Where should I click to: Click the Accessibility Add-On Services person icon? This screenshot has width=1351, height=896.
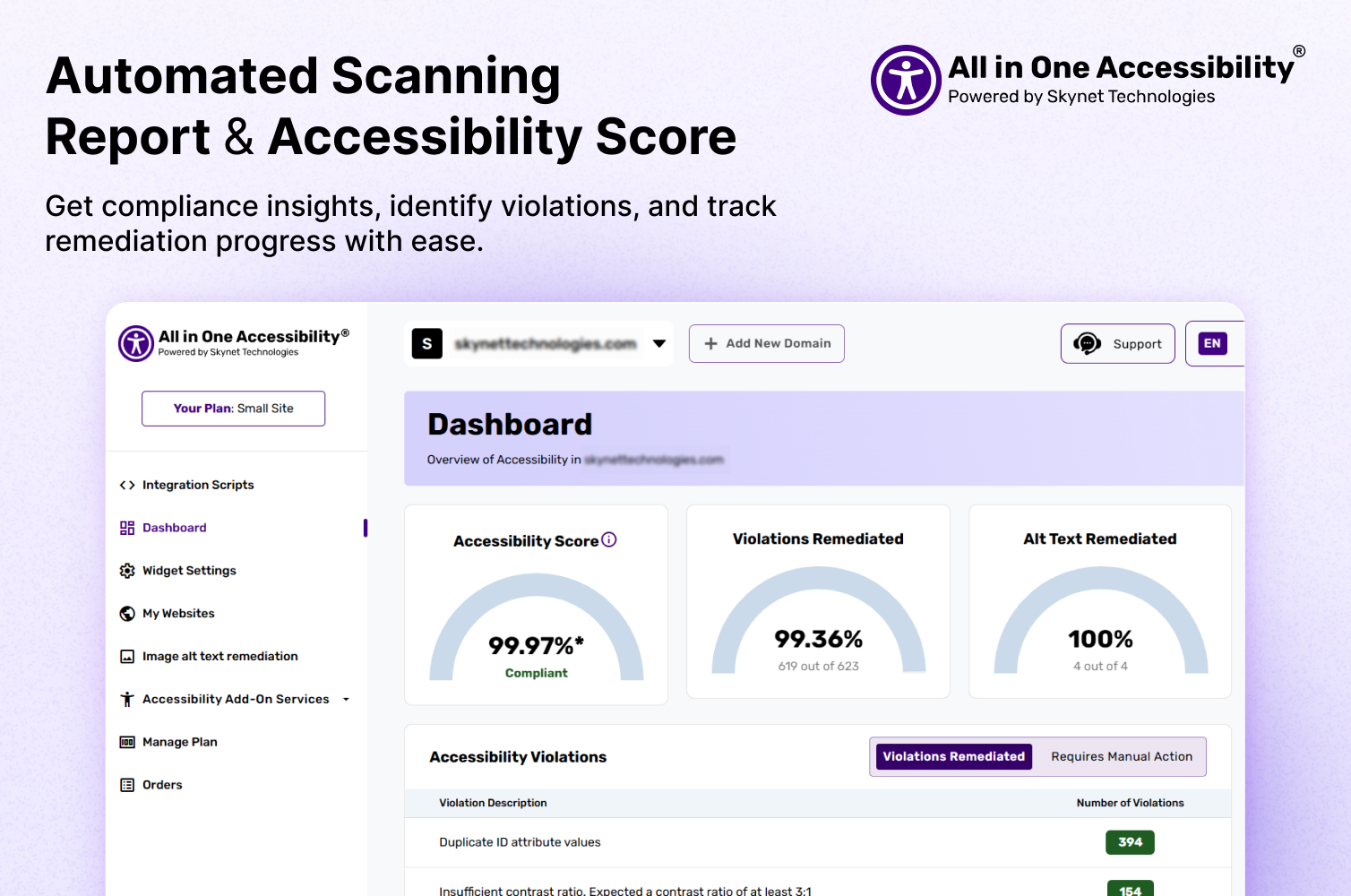point(127,700)
